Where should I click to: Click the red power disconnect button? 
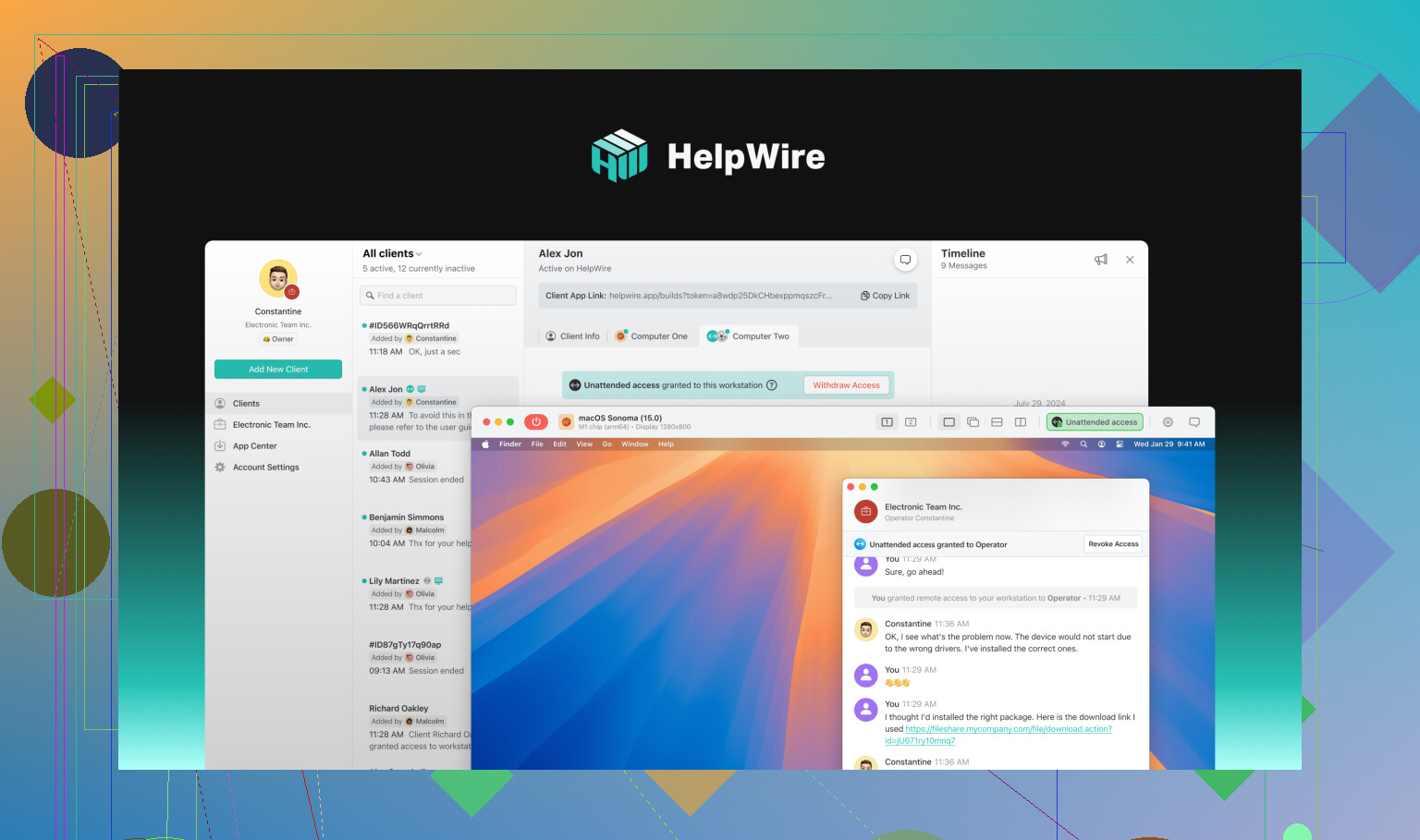click(536, 422)
